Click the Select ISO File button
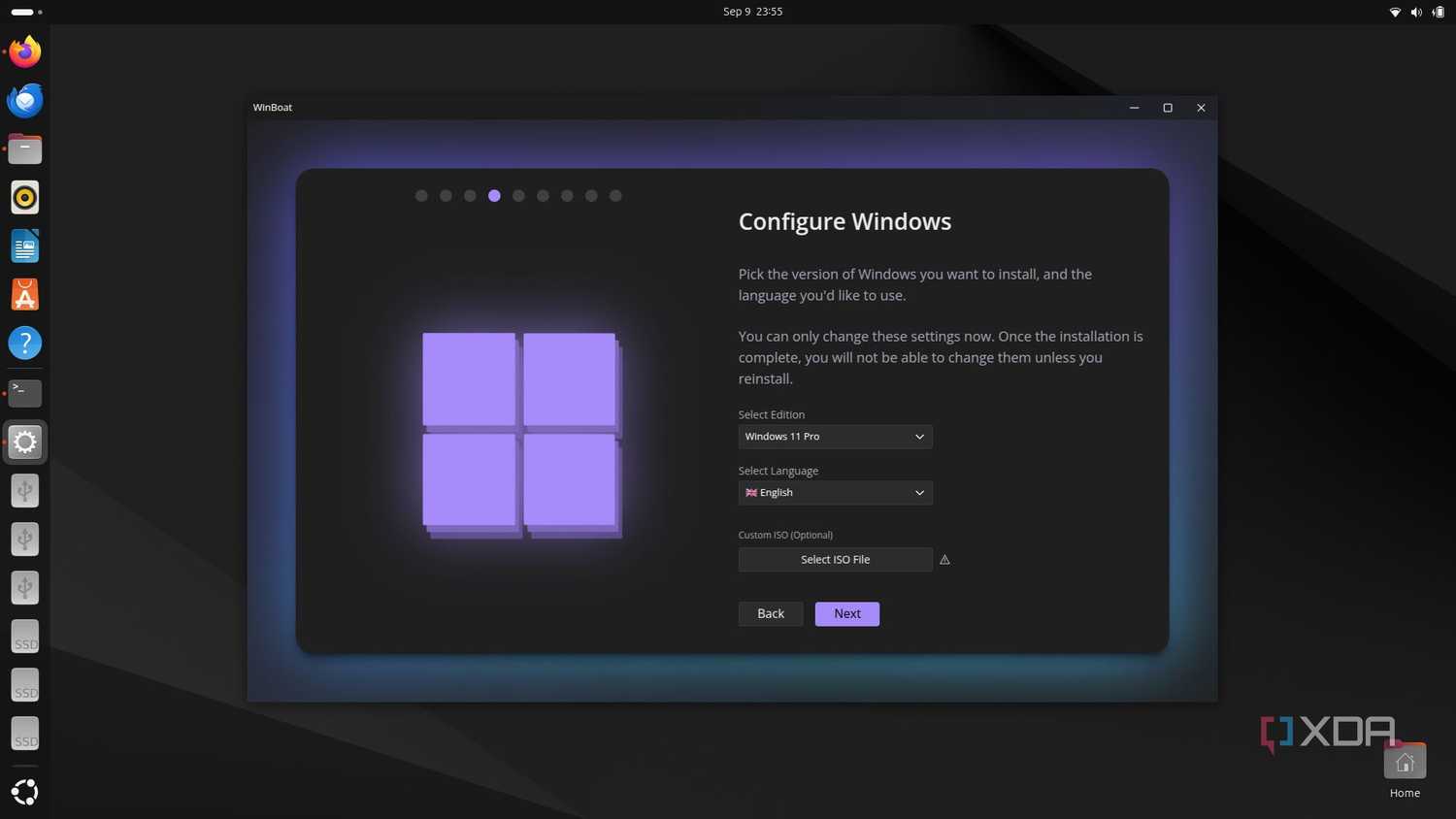 (835, 560)
